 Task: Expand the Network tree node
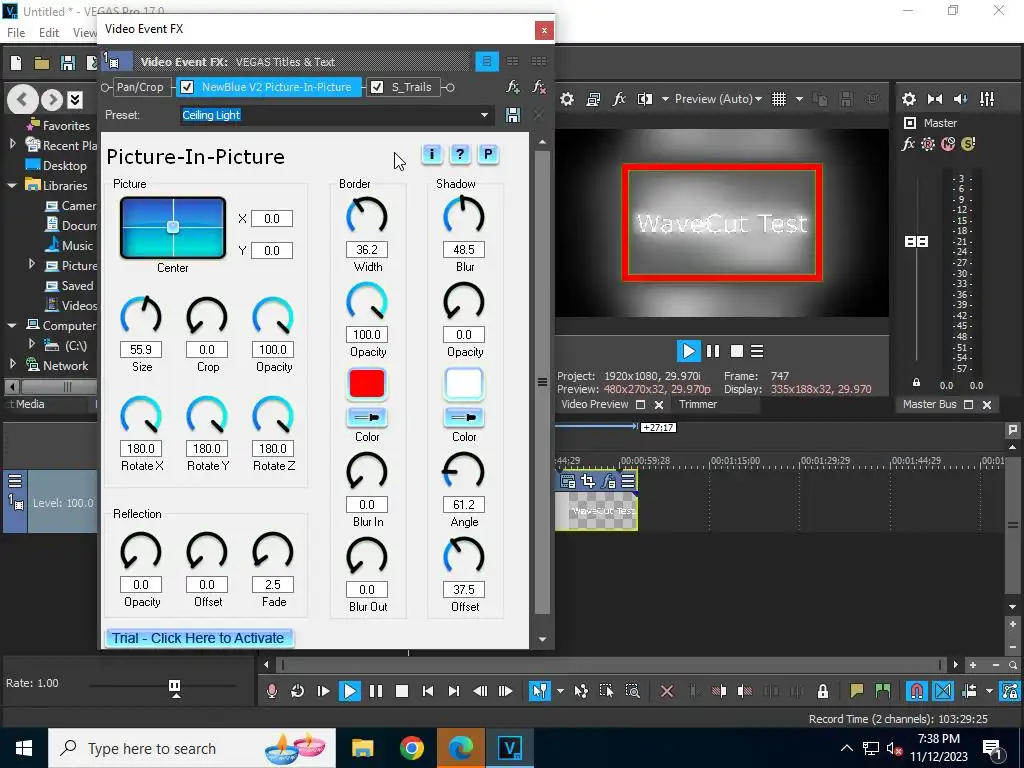[x=12, y=364]
